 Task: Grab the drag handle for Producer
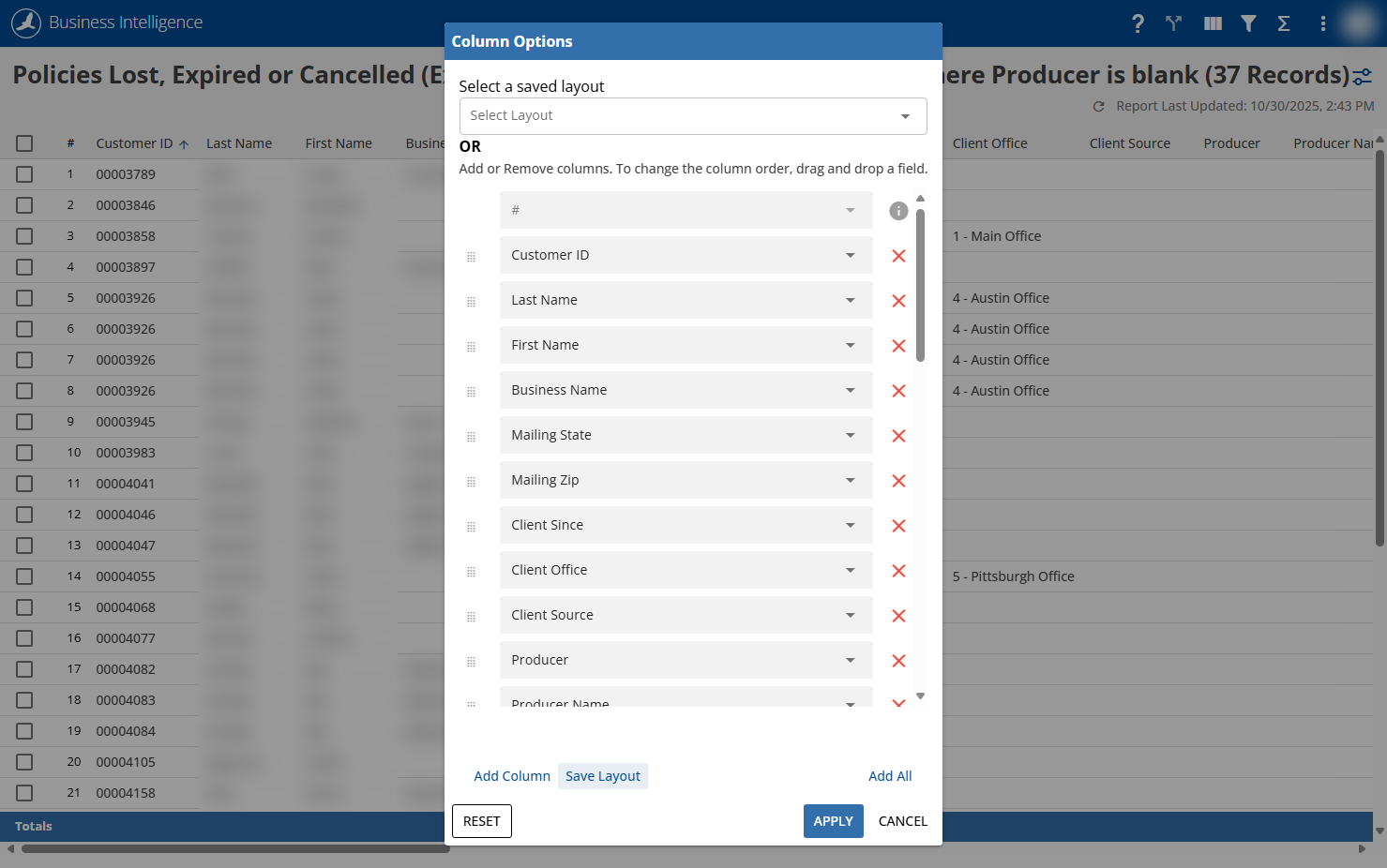point(471,662)
